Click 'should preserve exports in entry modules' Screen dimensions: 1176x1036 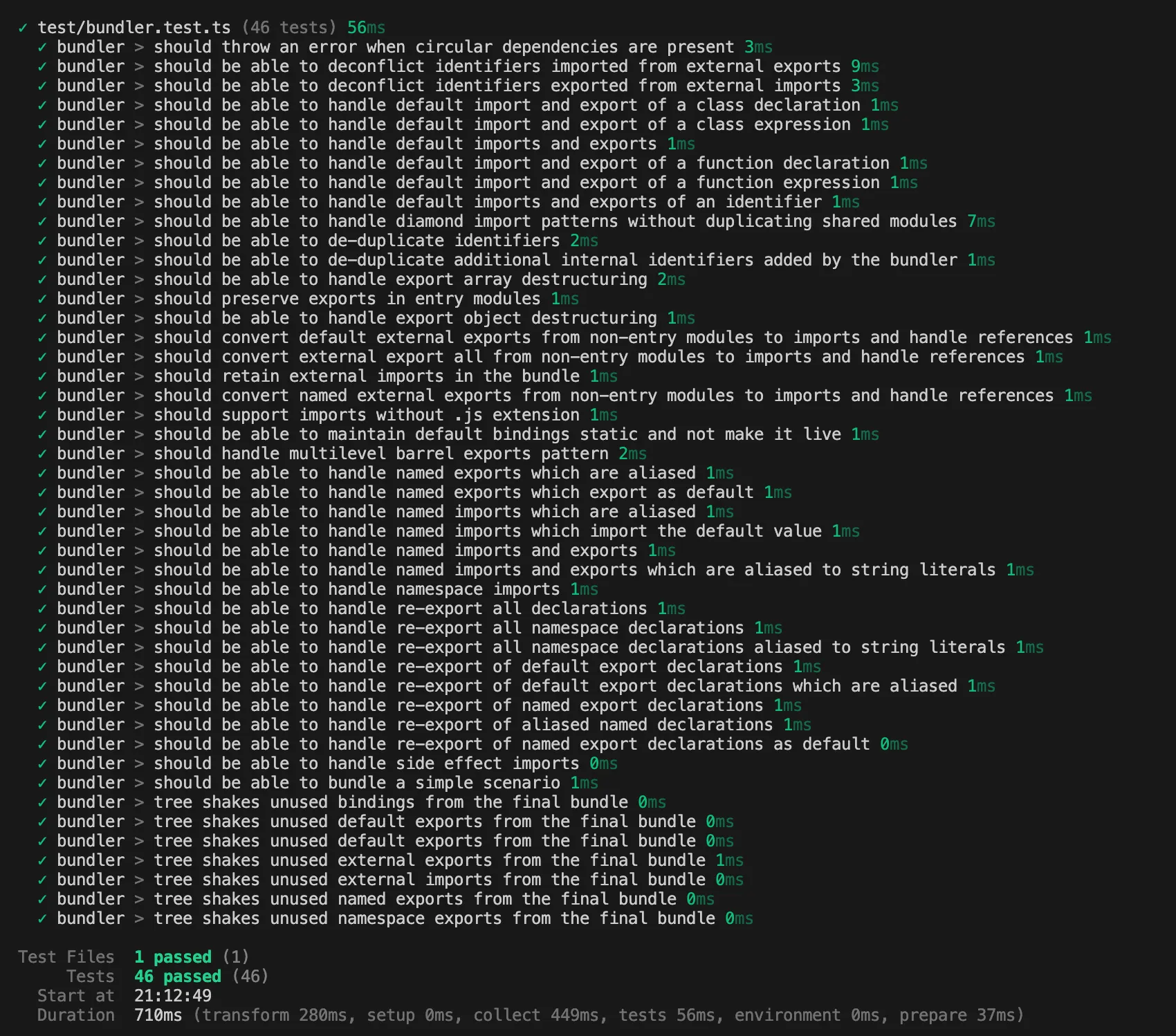pyautogui.click(x=308, y=299)
